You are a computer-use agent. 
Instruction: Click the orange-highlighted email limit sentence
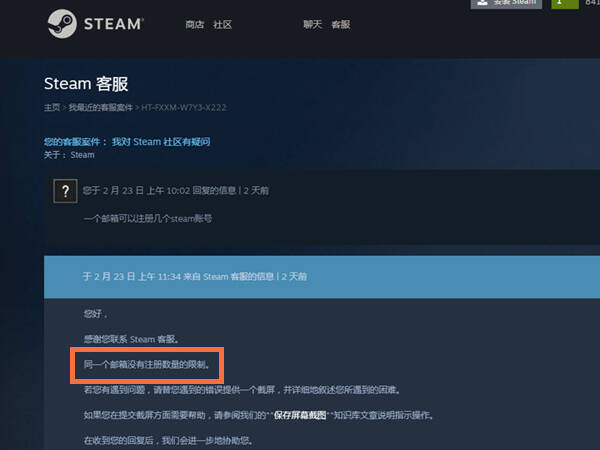click(147, 365)
